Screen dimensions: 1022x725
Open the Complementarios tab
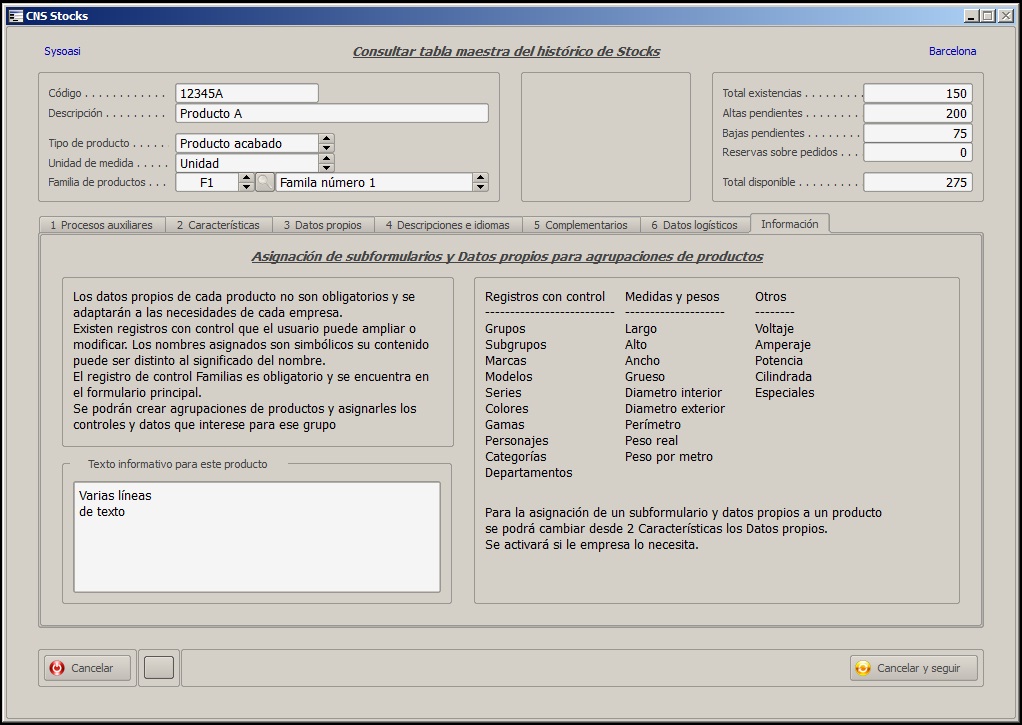pyautogui.click(x=581, y=225)
